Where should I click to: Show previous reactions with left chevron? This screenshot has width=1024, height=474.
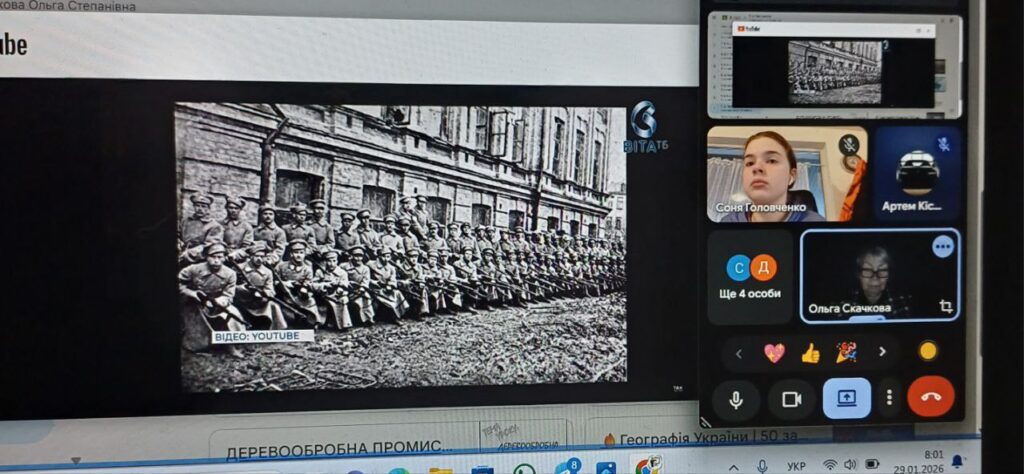tap(738, 352)
